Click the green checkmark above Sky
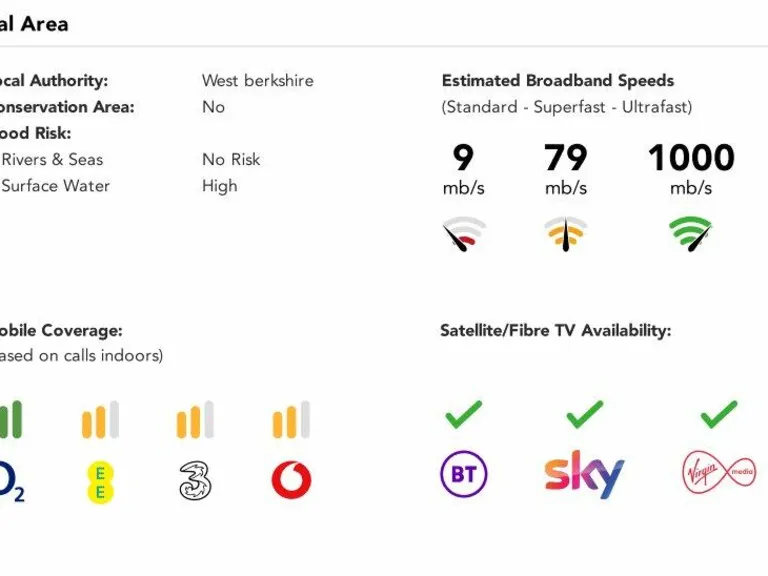Screen dimensions: 768x576 point(584,413)
